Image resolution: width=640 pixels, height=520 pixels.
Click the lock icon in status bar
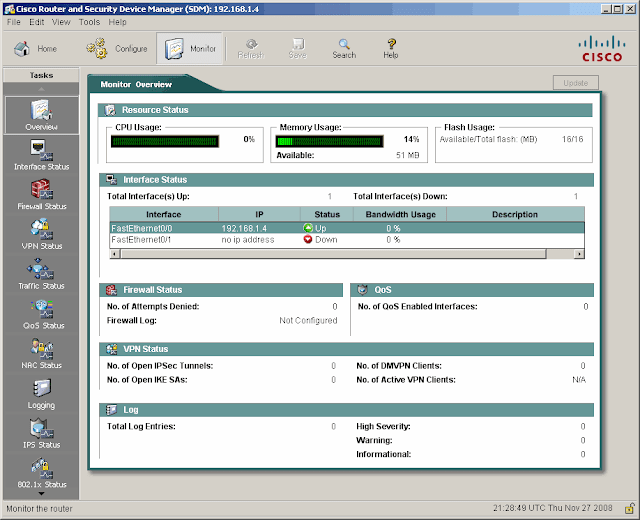click(630, 509)
